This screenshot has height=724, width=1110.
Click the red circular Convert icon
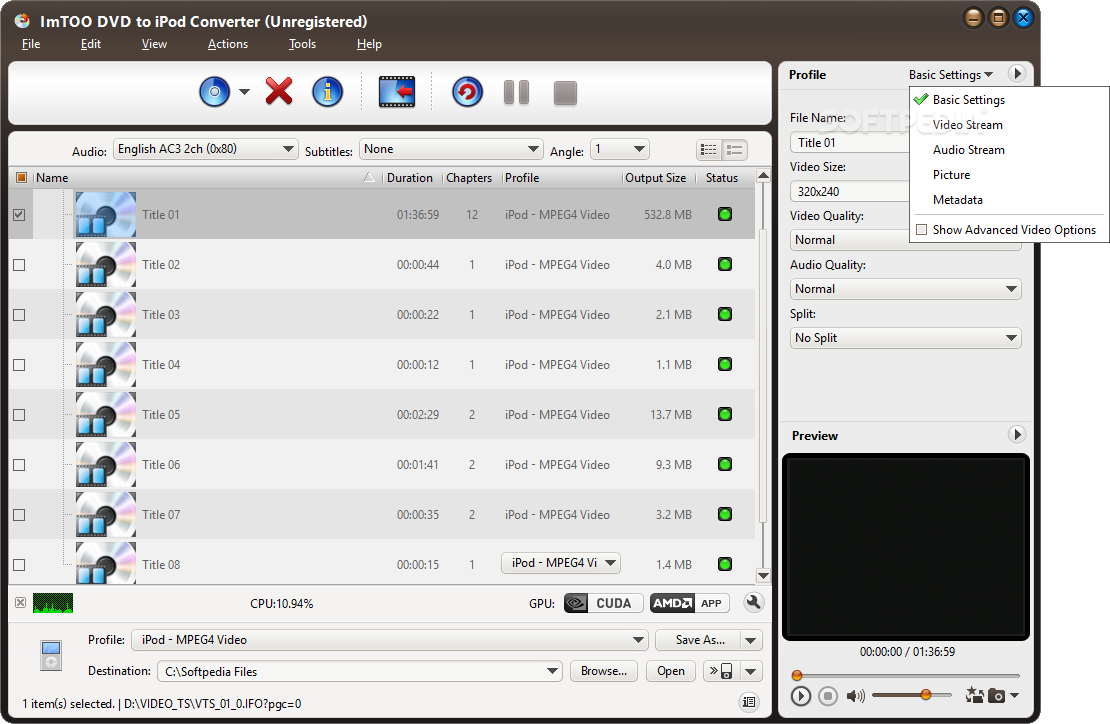point(467,92)
